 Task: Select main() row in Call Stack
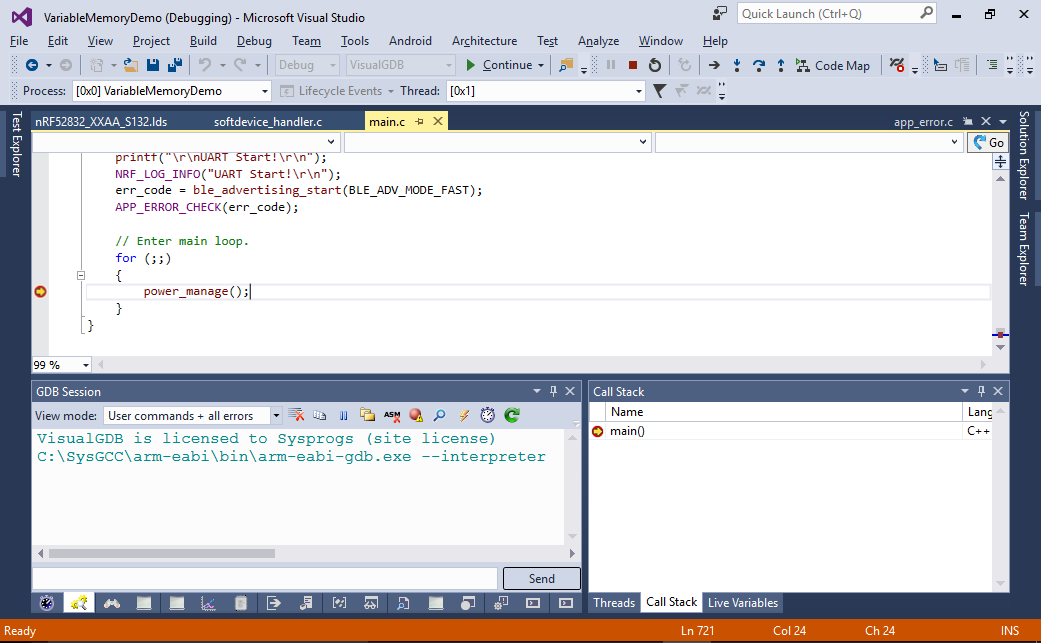[790, 431]
